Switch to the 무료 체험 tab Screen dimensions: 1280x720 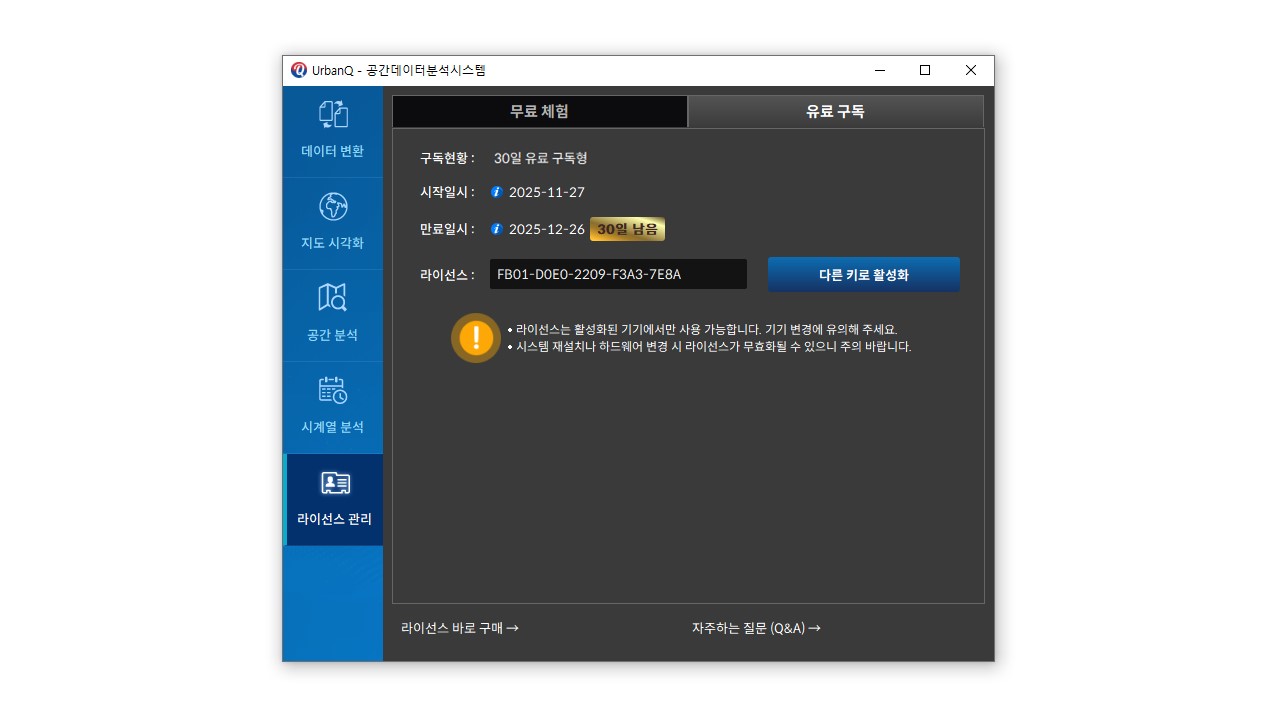click(539, 111)
